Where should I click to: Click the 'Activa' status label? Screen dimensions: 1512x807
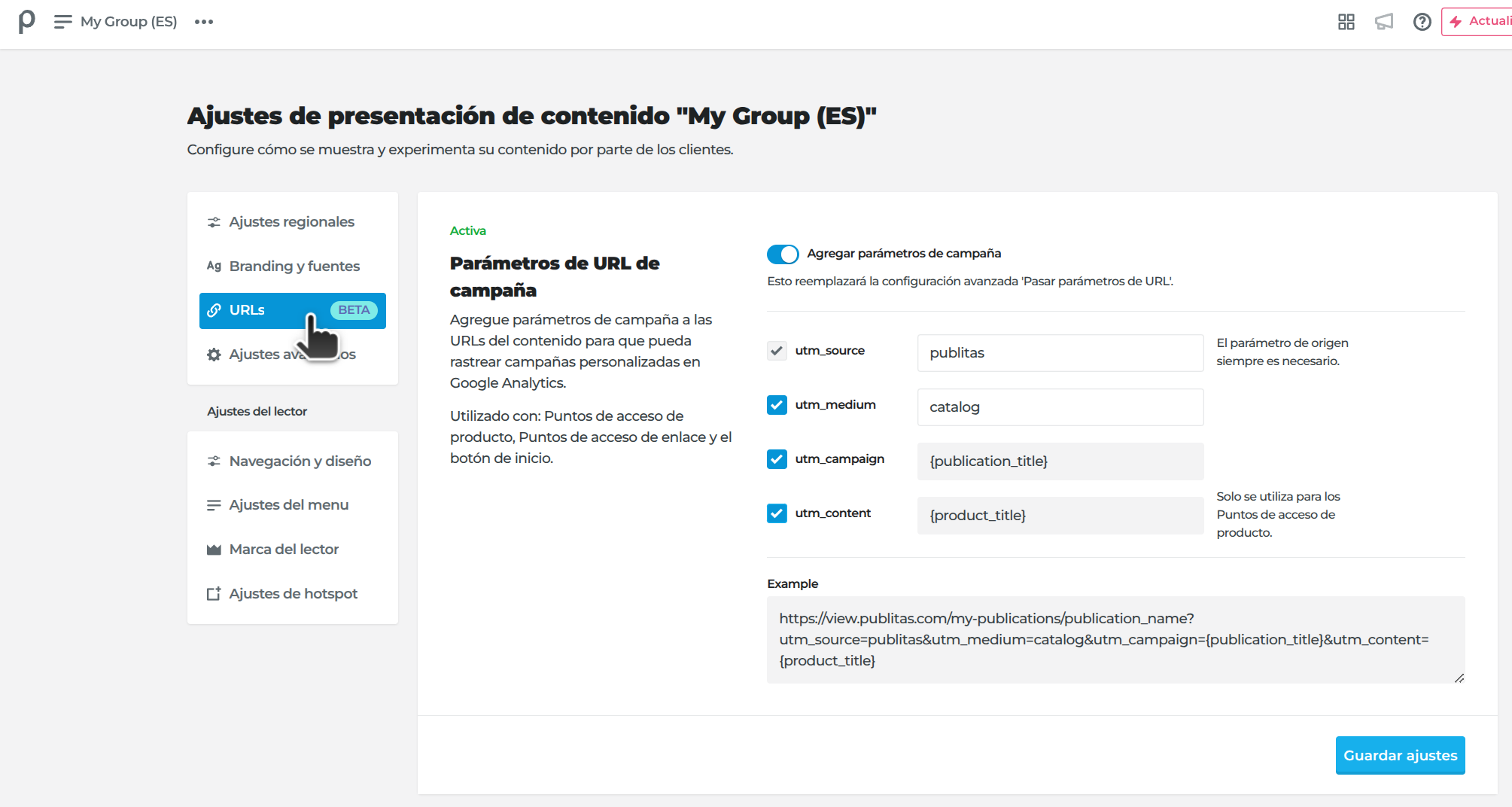[x=468, y=231]
